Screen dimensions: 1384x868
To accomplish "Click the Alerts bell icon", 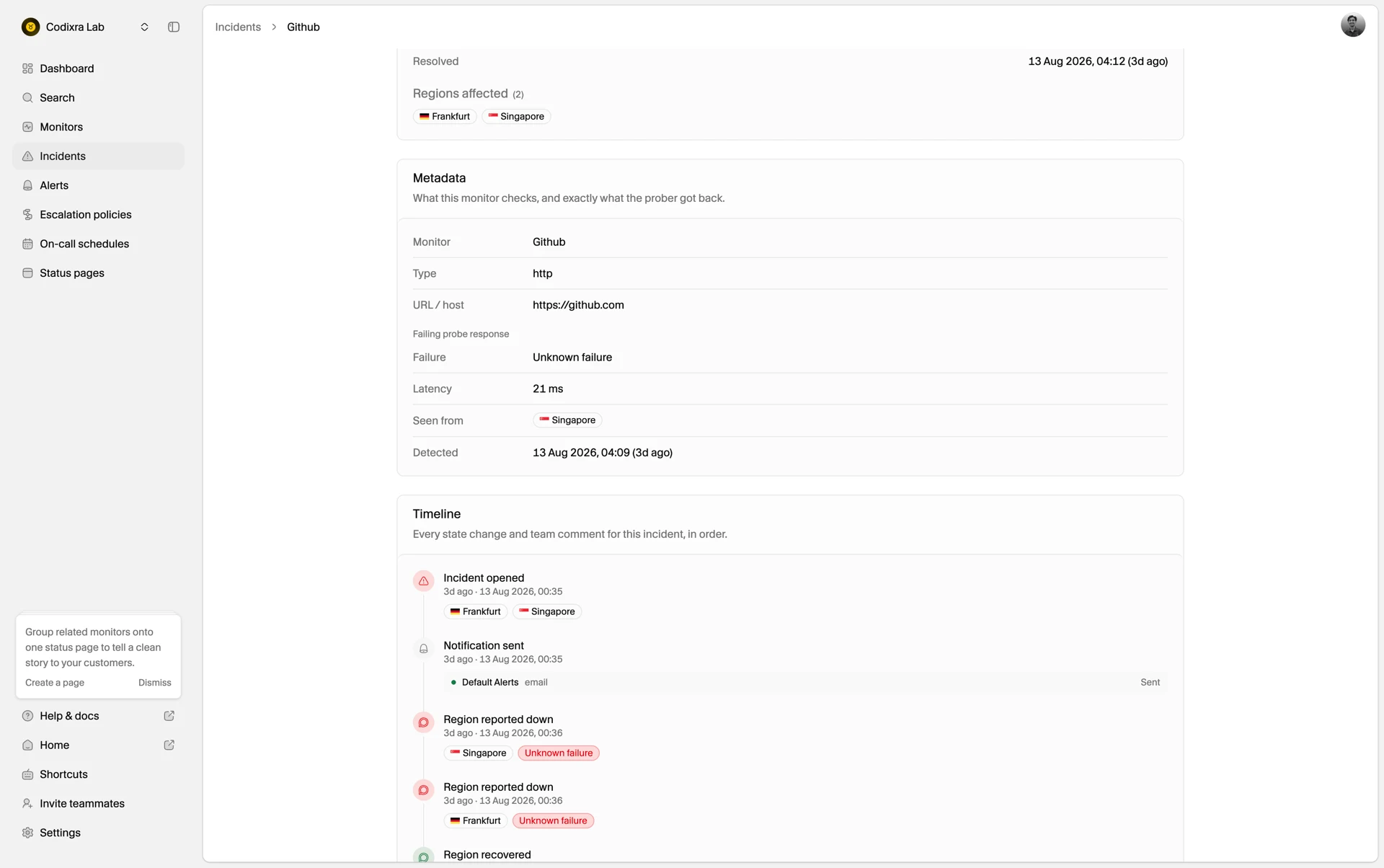I will click(27, 185).
